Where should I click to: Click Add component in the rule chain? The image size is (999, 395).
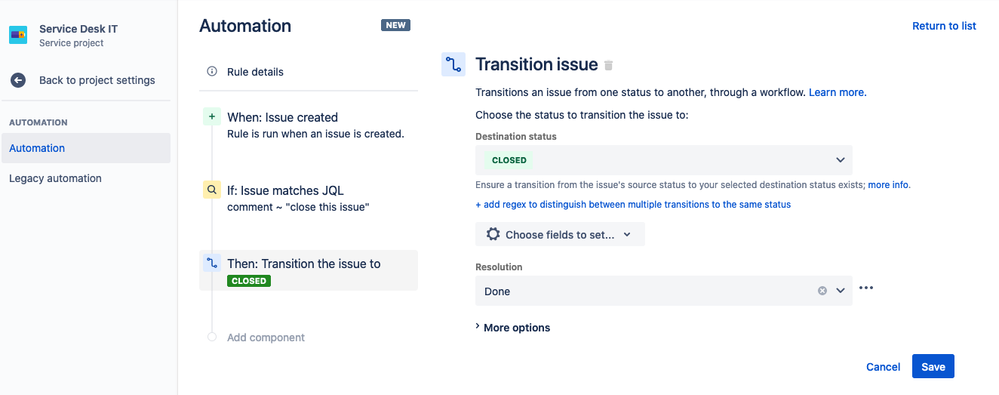(266, 337)
